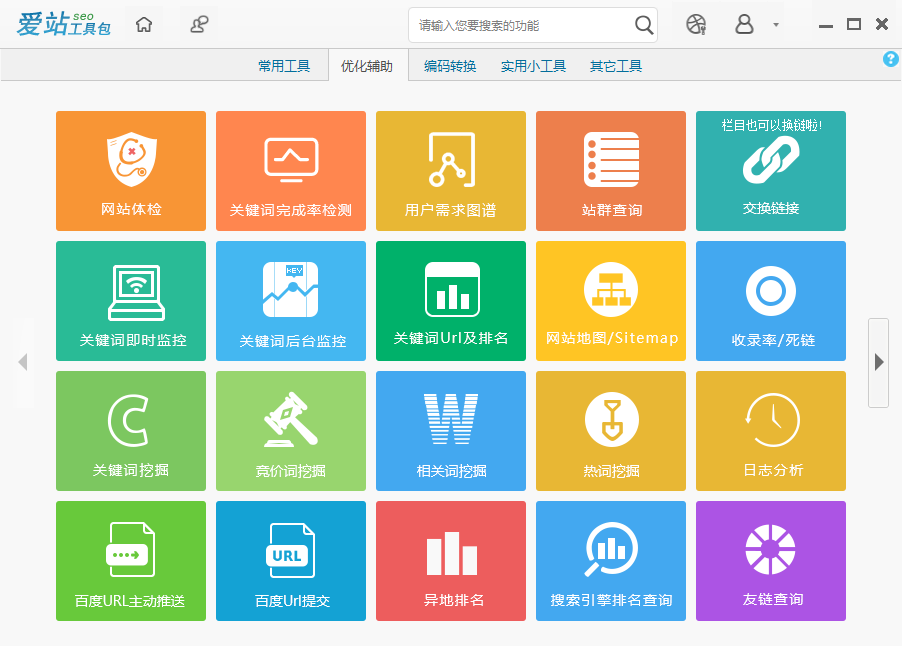The width and height of the screenshot is (902, 646).
Task: Launch the 用户需求图谱 user demand graph
Action: tap(450, 170)
